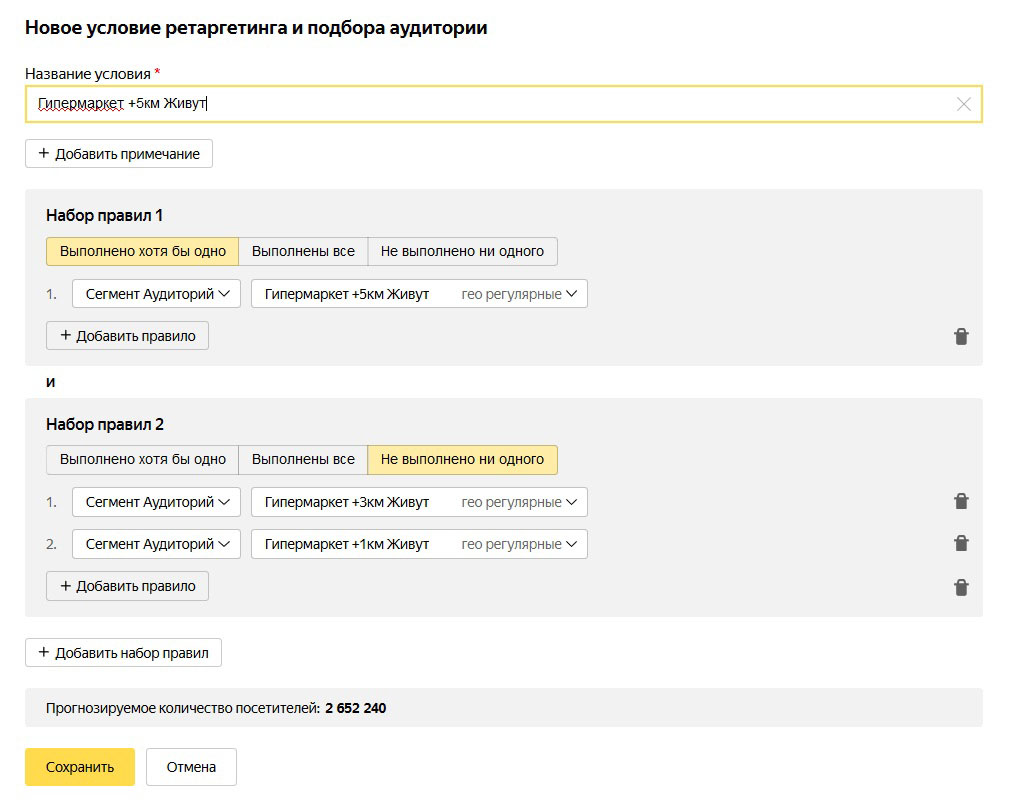Clear the condition name field with X icon
The image size is (1017, 809).
pyautogui.click(x=963, y=104)
